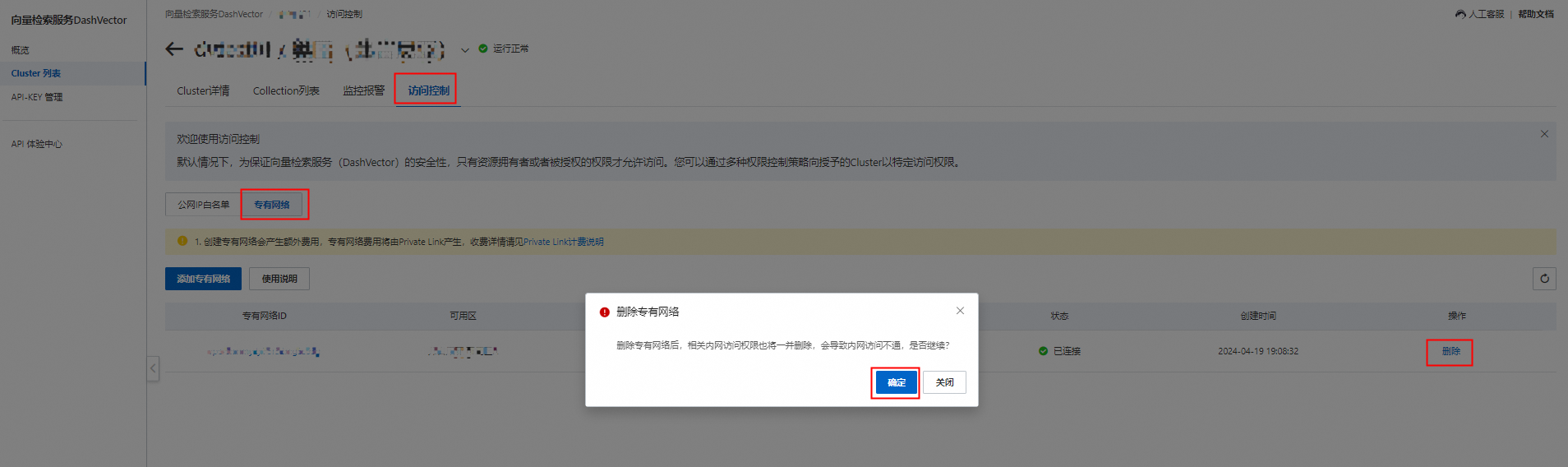The width and height of the screenshot is (1568, 467).
Task: Click the orange notice icon in fee banner
Action: 182,241
